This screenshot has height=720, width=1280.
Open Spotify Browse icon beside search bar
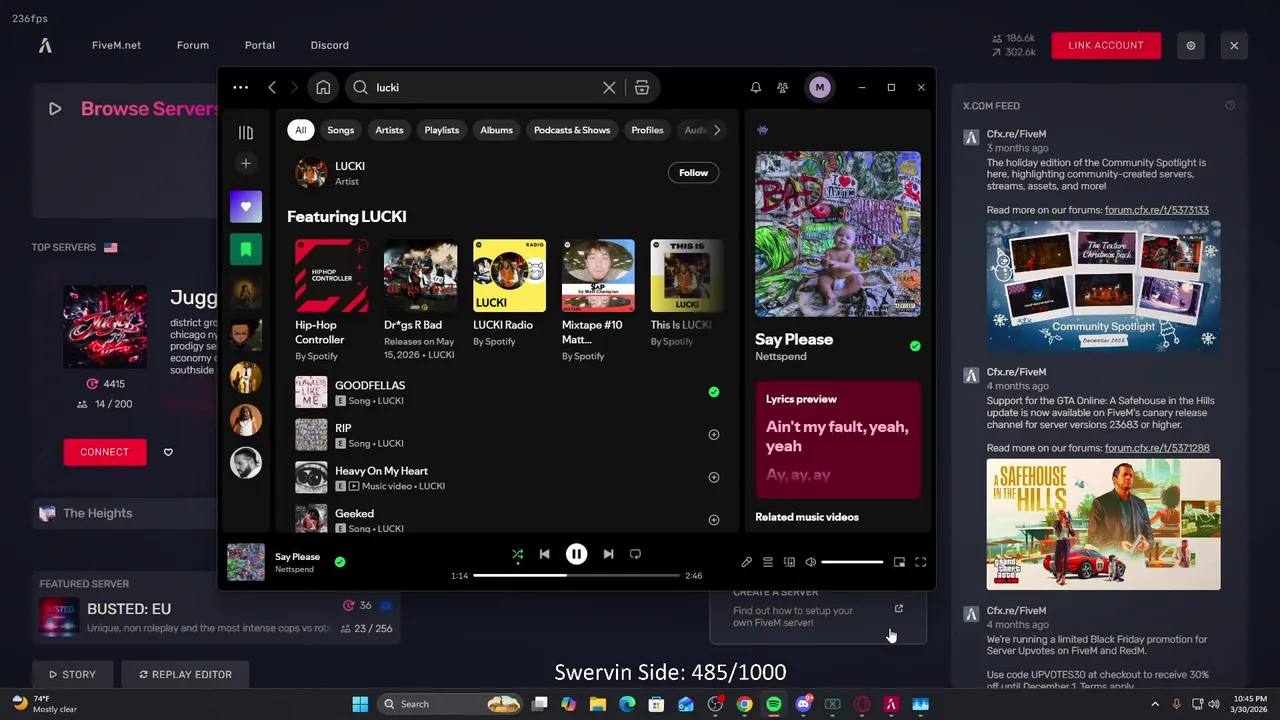pos(642,88)
